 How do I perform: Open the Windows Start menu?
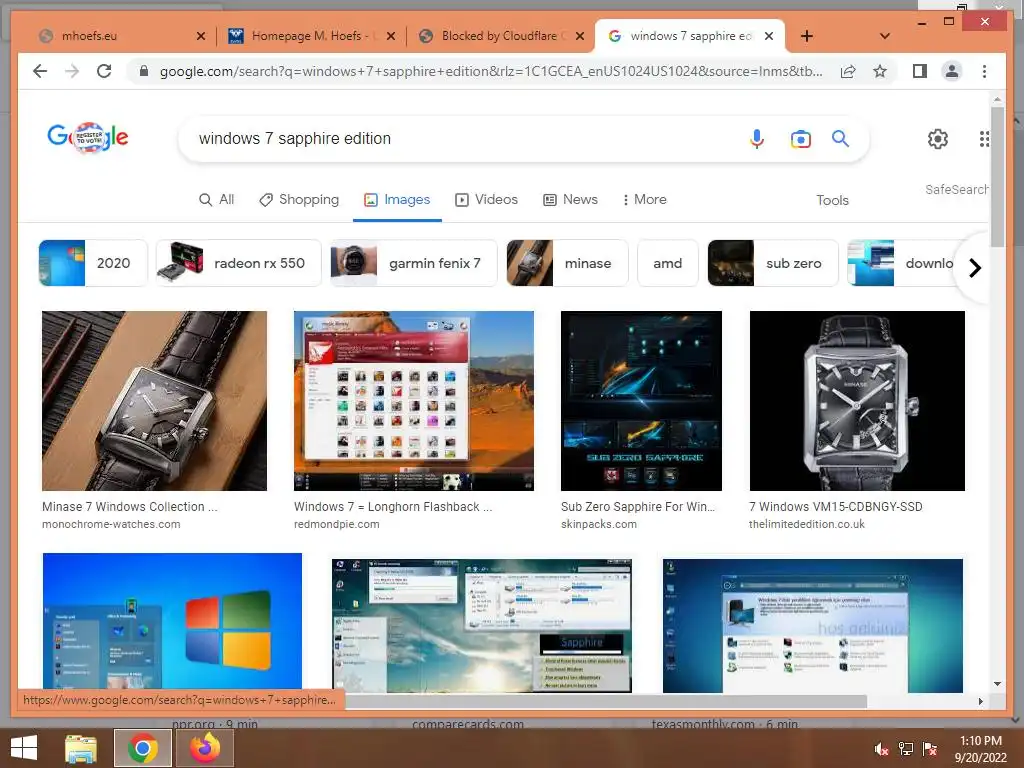point(24,748)
